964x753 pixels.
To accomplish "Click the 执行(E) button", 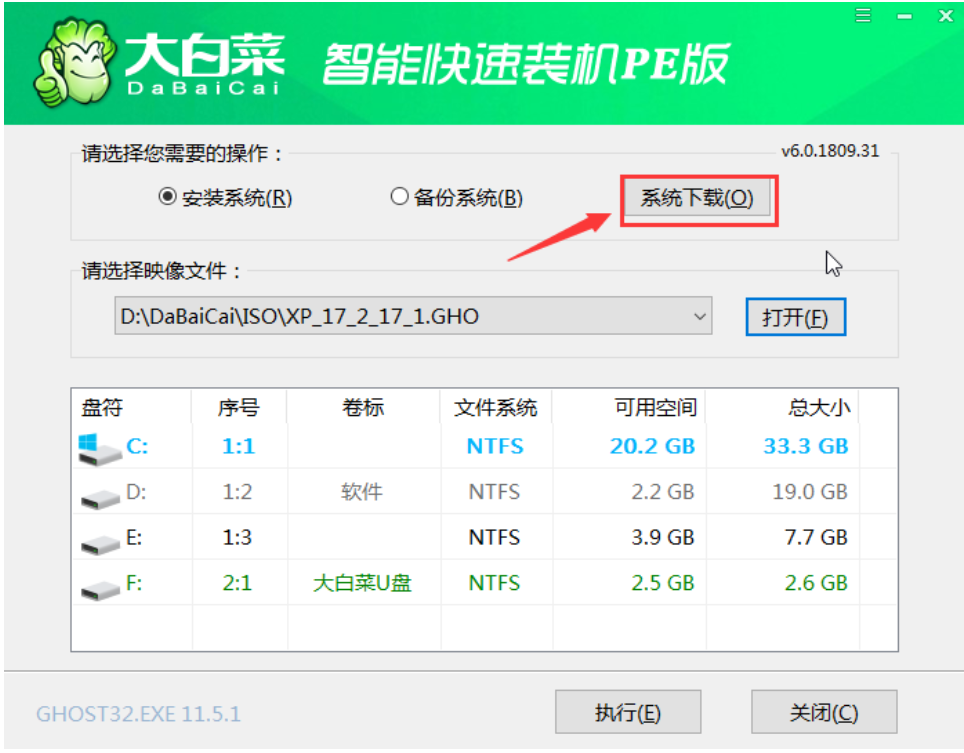I will [628, 712].
